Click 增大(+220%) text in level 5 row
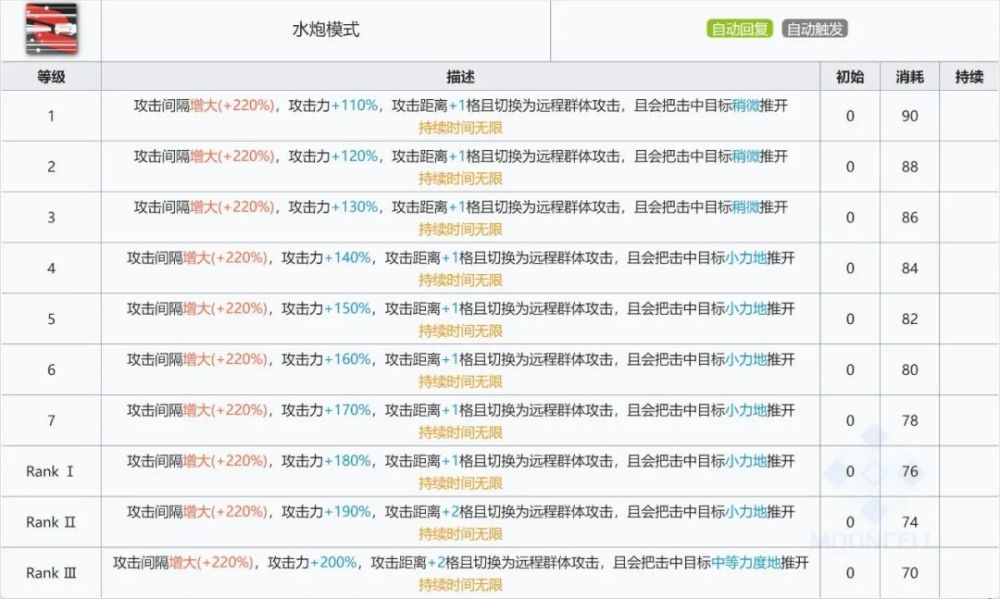The image size is (1000, 599). pyautogui.click(x=225, y=309)
